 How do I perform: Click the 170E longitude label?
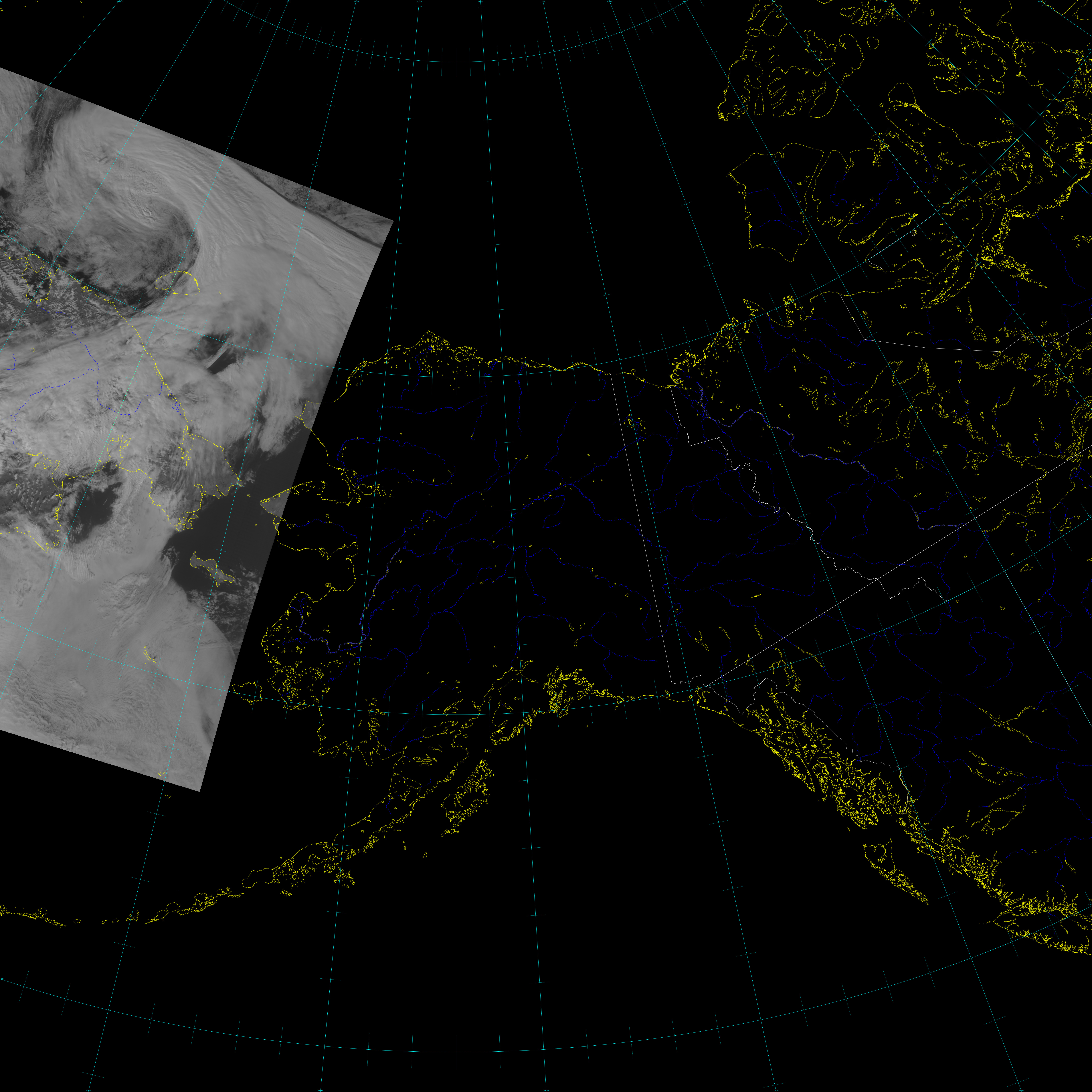pyautogui.click(x=211, y=2)
